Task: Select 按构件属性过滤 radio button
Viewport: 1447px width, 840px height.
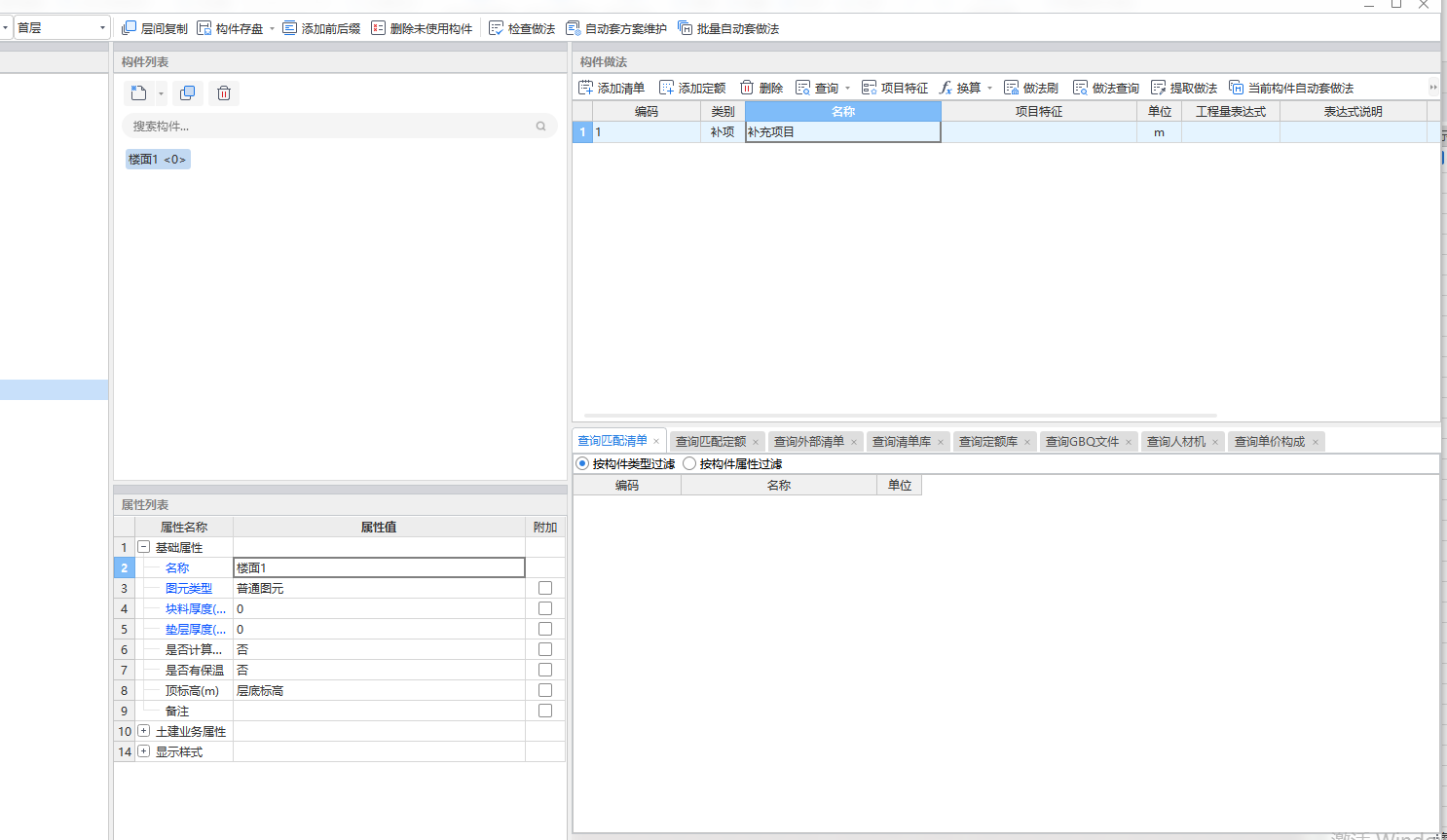Action: pos(689,463)
